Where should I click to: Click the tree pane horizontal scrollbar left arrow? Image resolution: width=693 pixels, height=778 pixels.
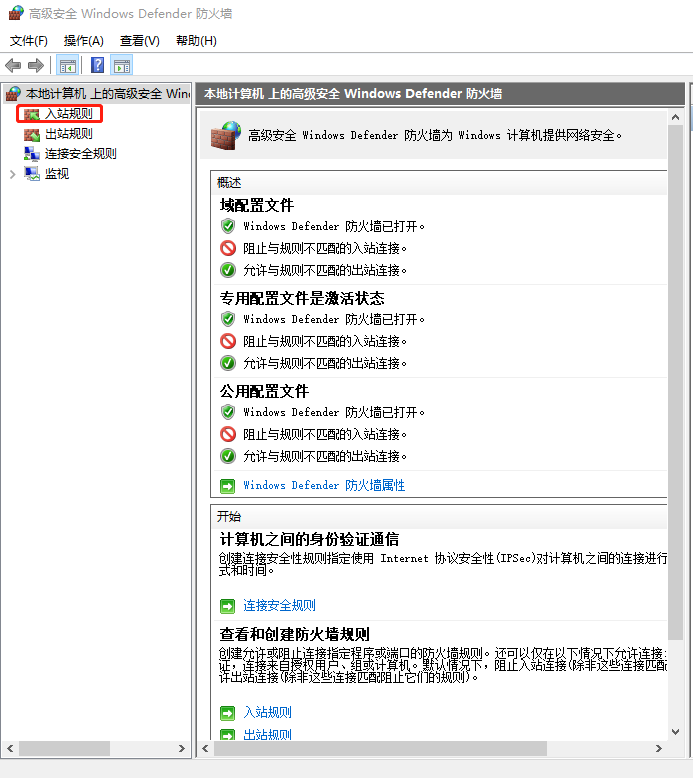pyautogui.click(x=10, y=748)
